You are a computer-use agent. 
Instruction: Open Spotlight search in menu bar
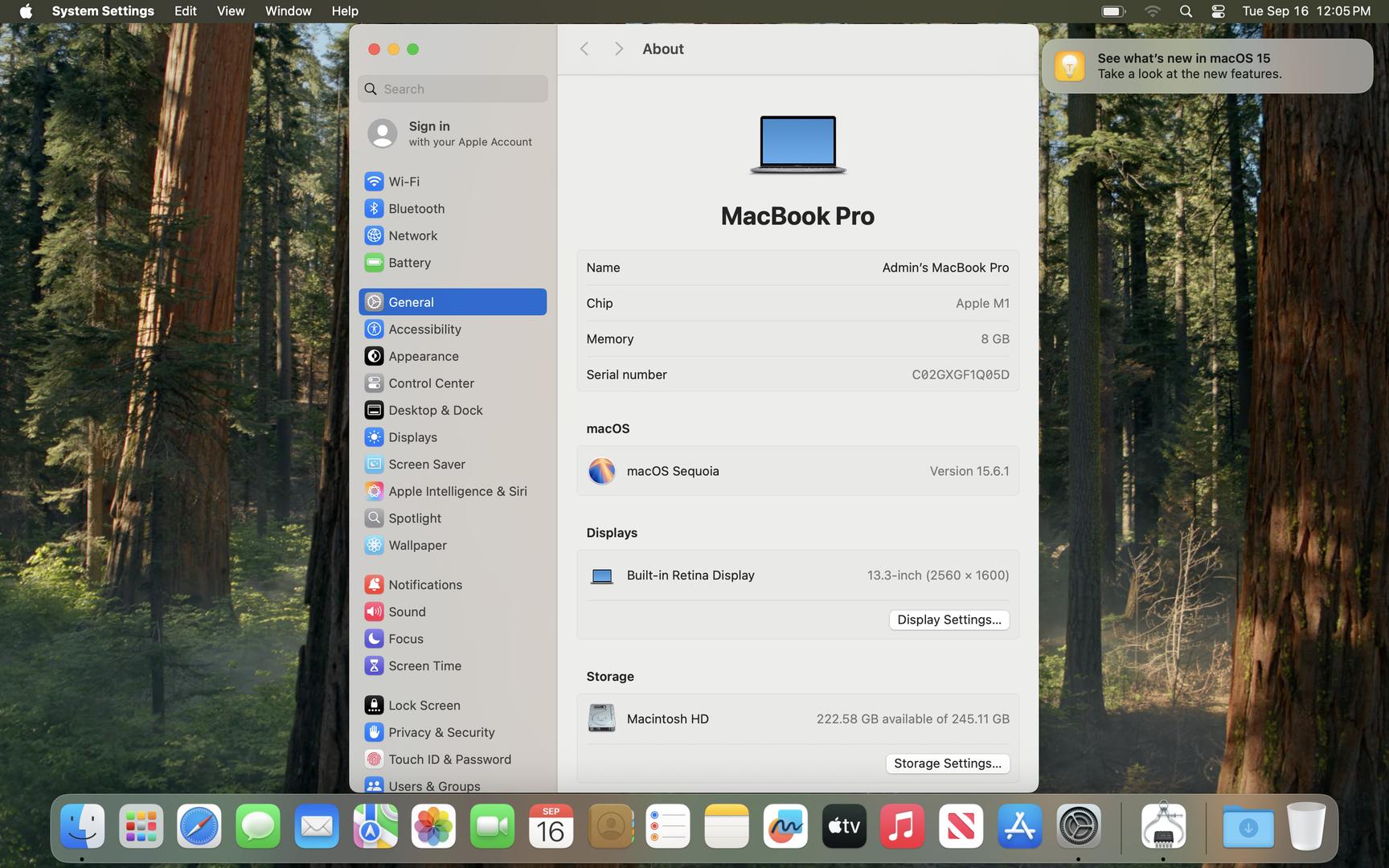tap(1186, 11)
